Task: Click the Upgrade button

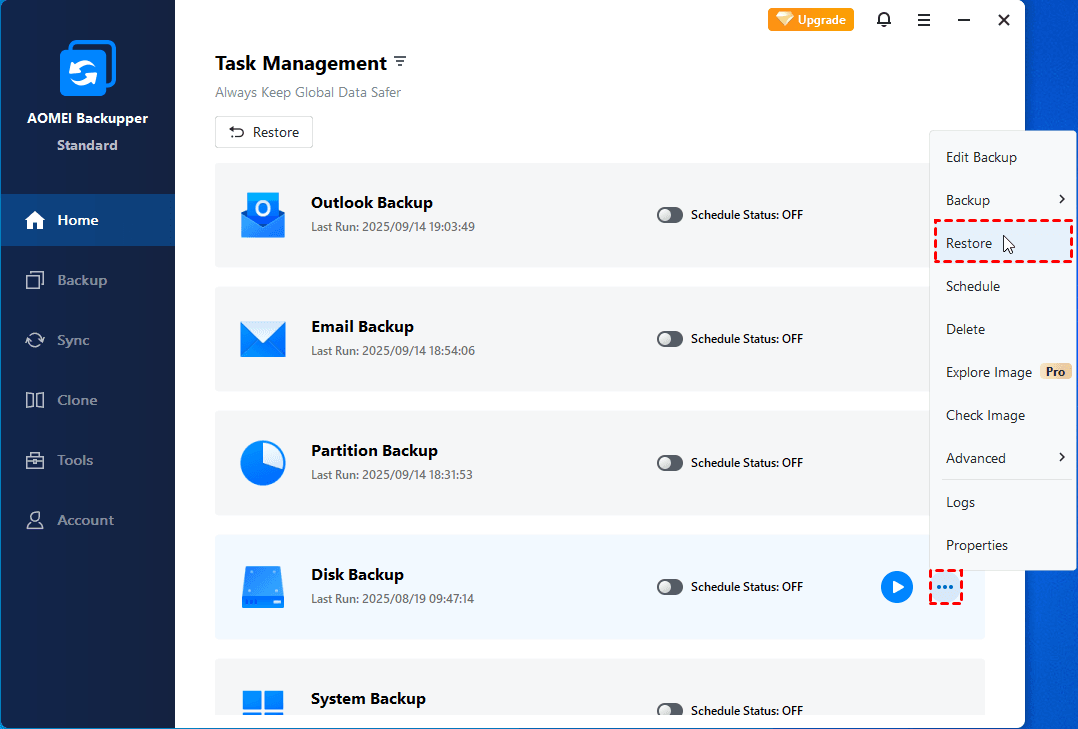Action: (x=810, y=20)
